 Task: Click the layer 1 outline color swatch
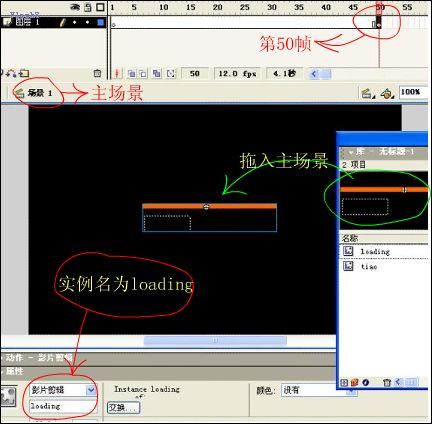coord(100,22)
